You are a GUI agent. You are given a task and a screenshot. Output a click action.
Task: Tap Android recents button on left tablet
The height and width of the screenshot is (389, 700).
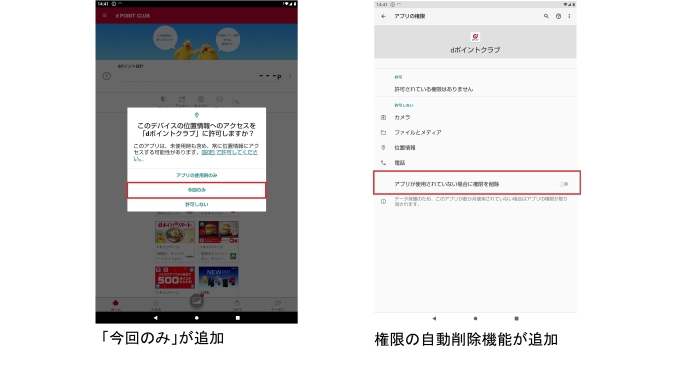(238, 318)
